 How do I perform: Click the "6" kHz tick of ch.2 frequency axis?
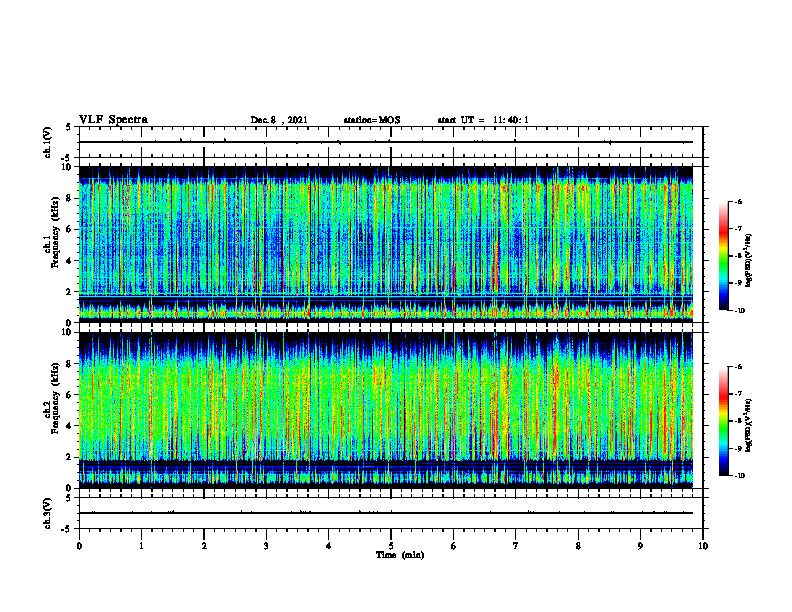tap(69, 395)
